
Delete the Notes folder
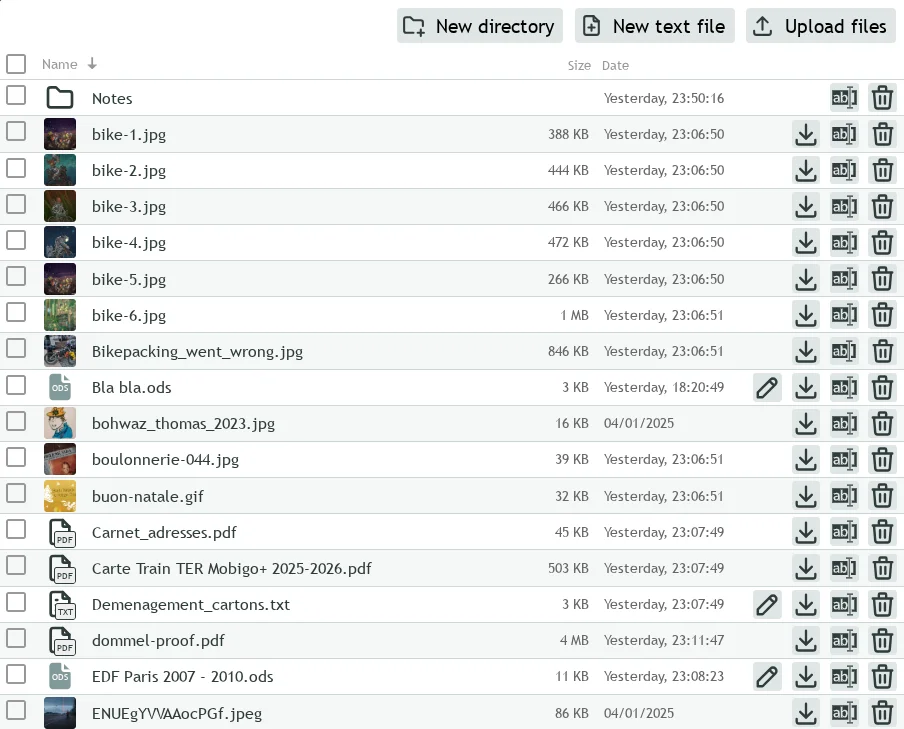coord(883,98)
